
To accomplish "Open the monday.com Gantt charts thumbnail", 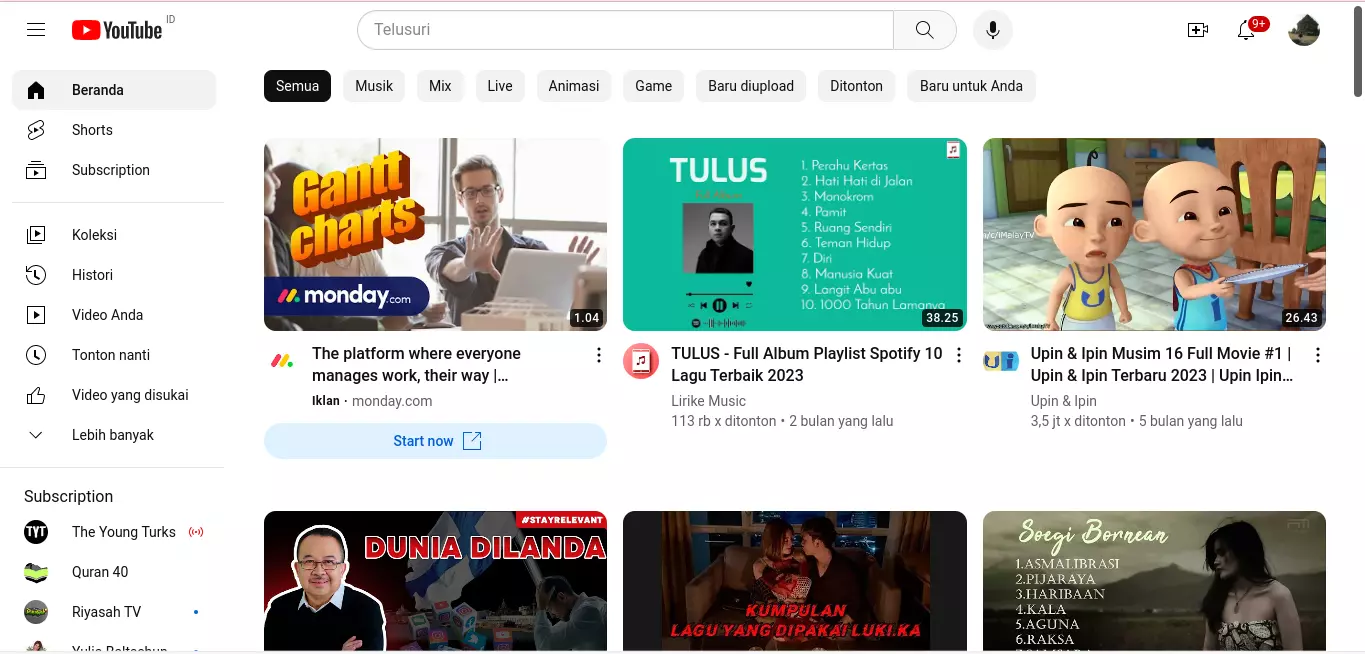I will 435,234.
